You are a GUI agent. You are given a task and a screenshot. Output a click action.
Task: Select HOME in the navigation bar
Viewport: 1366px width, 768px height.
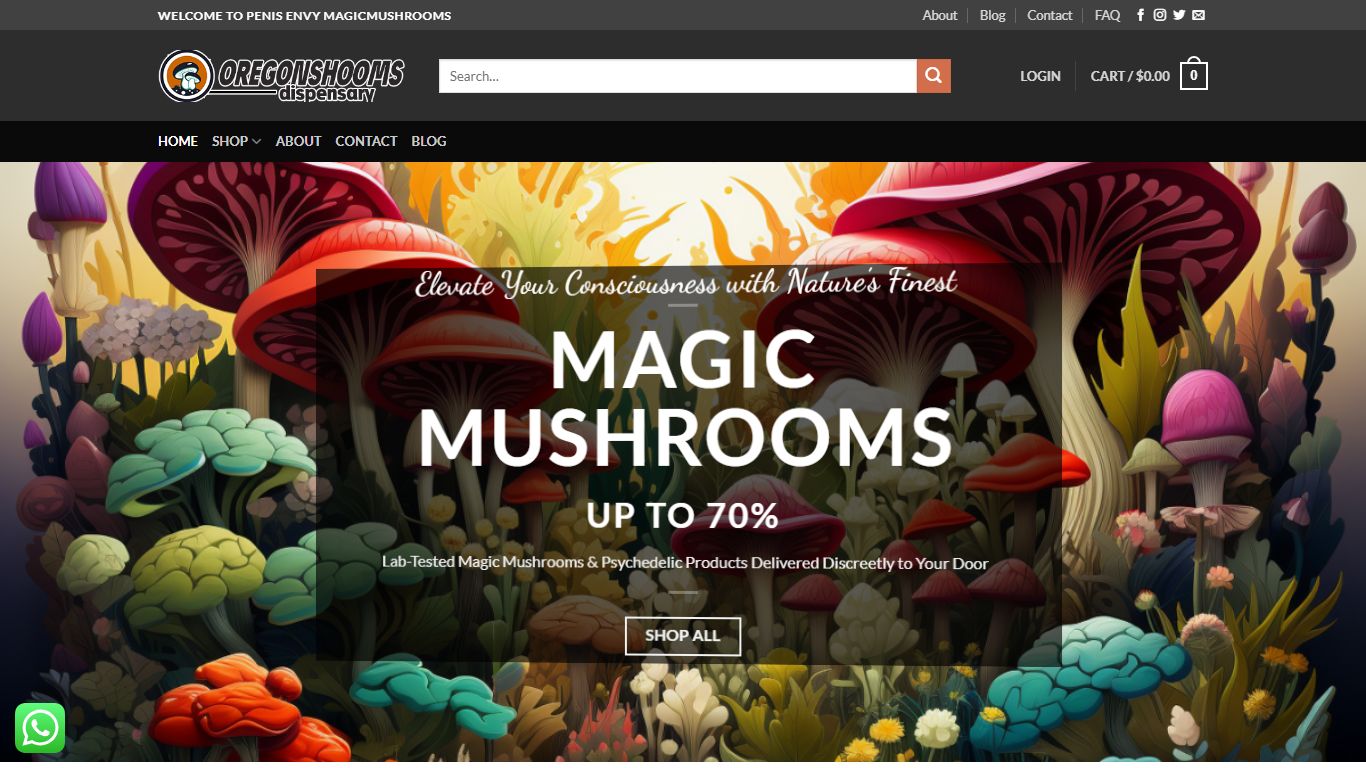pyautogui.click(x=178, y=141)
